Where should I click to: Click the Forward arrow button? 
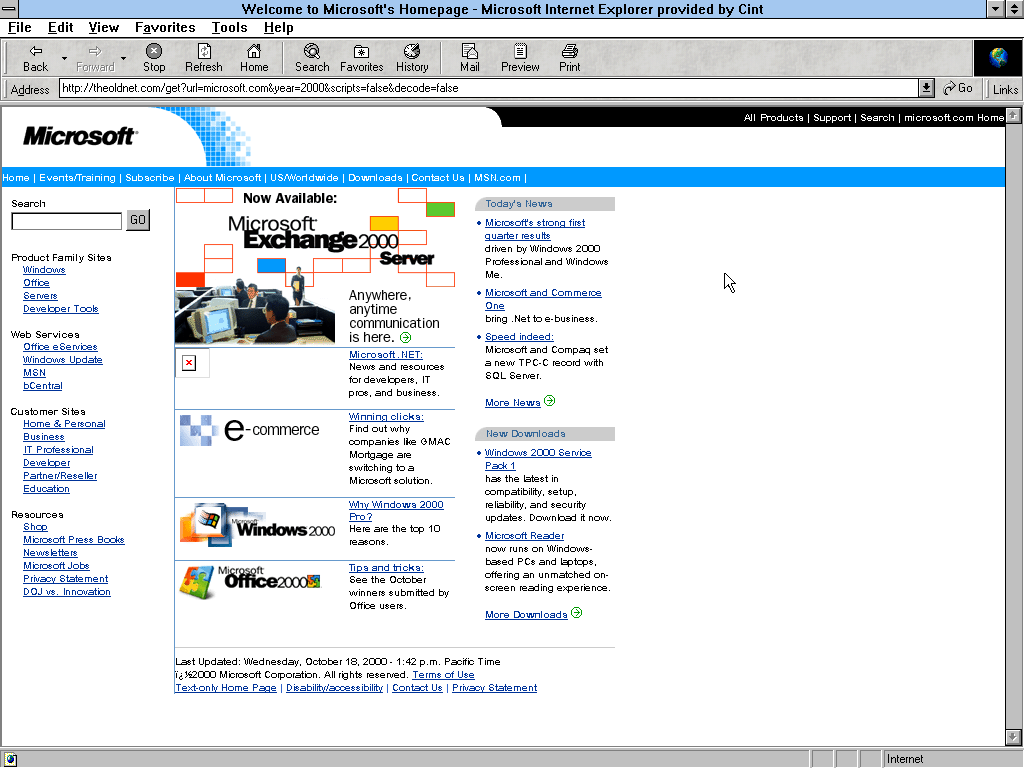95,57
